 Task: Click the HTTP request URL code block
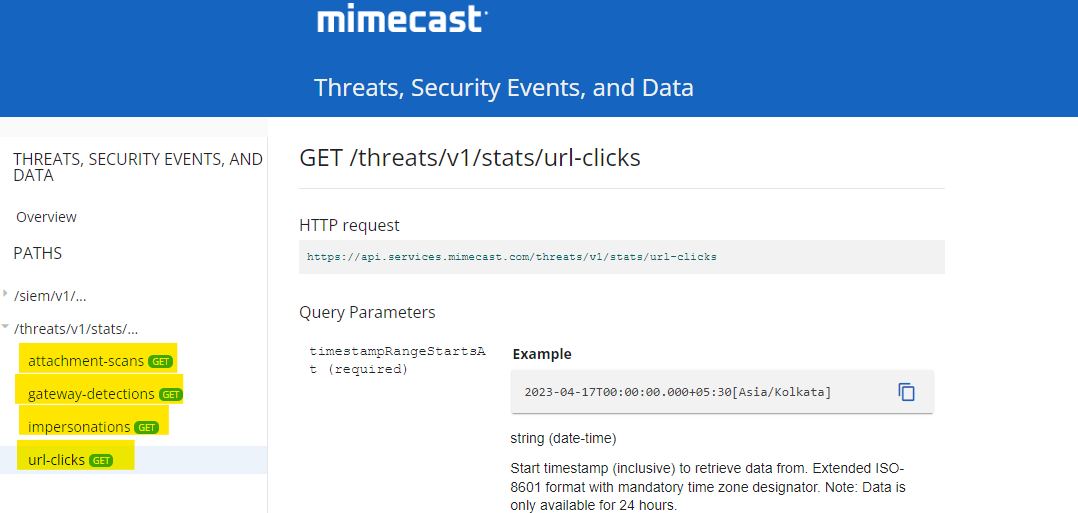[x=512, y=257]
